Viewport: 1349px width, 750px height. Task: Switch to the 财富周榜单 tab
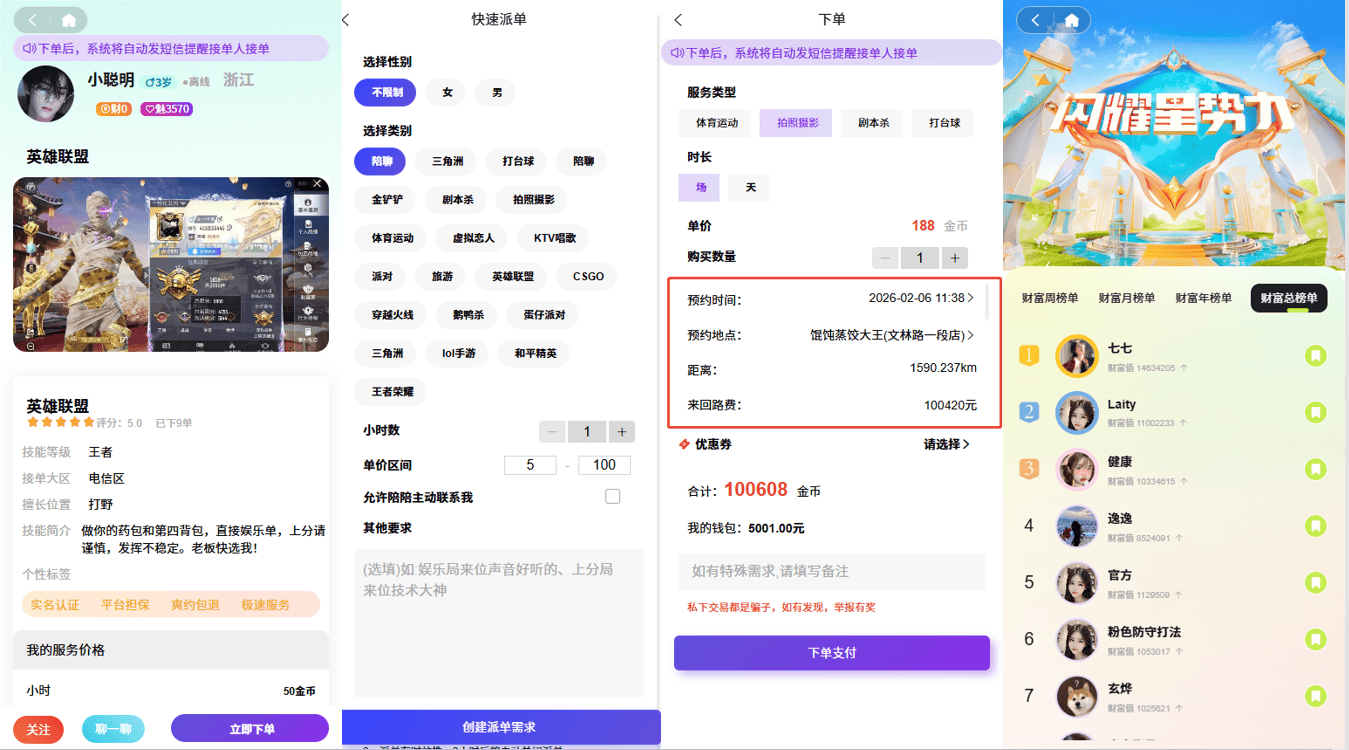1050,298
